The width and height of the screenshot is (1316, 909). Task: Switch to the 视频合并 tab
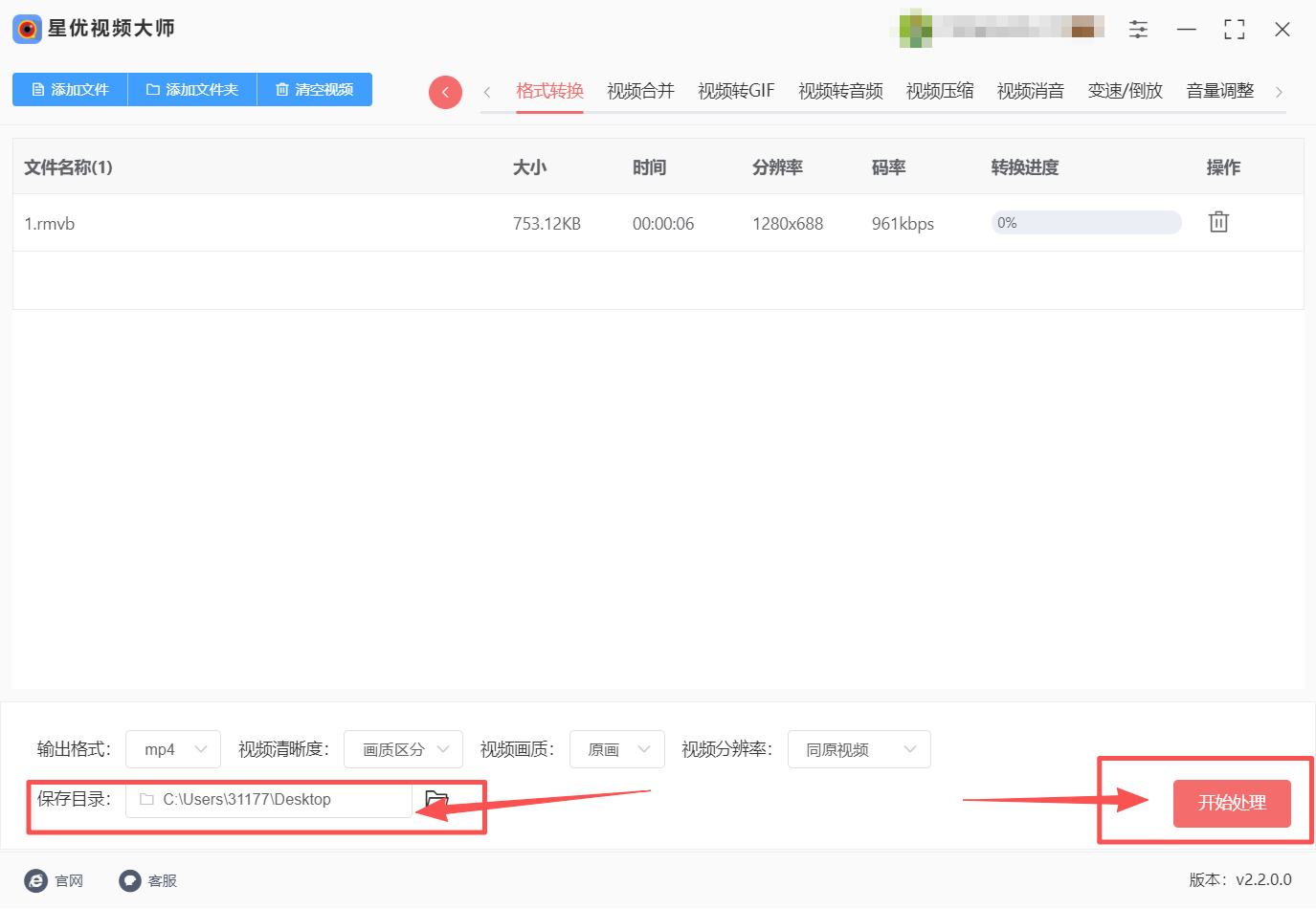click(x=640, y=91)
